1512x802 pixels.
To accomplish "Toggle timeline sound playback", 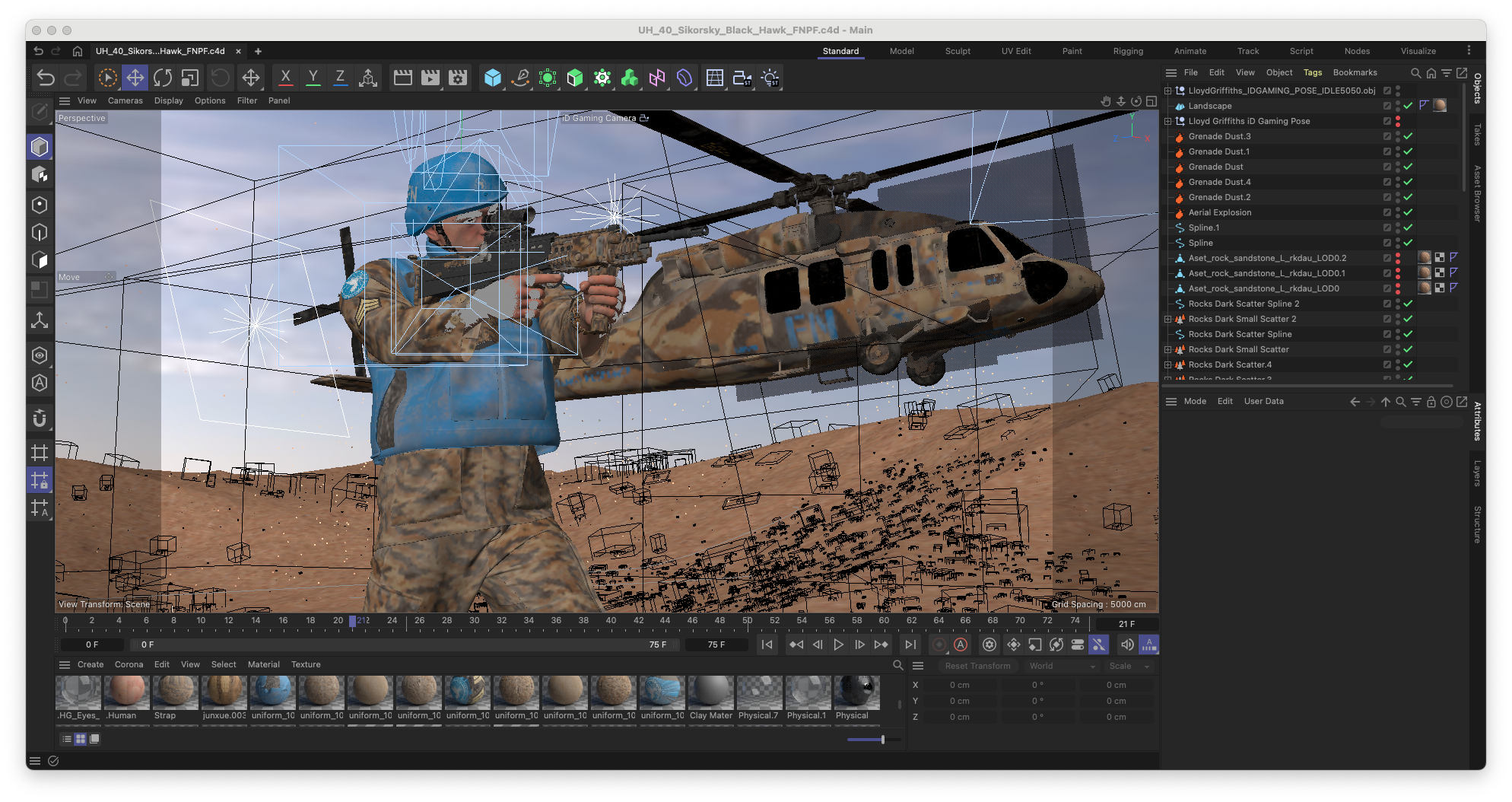I will (x=1127, y=644).
